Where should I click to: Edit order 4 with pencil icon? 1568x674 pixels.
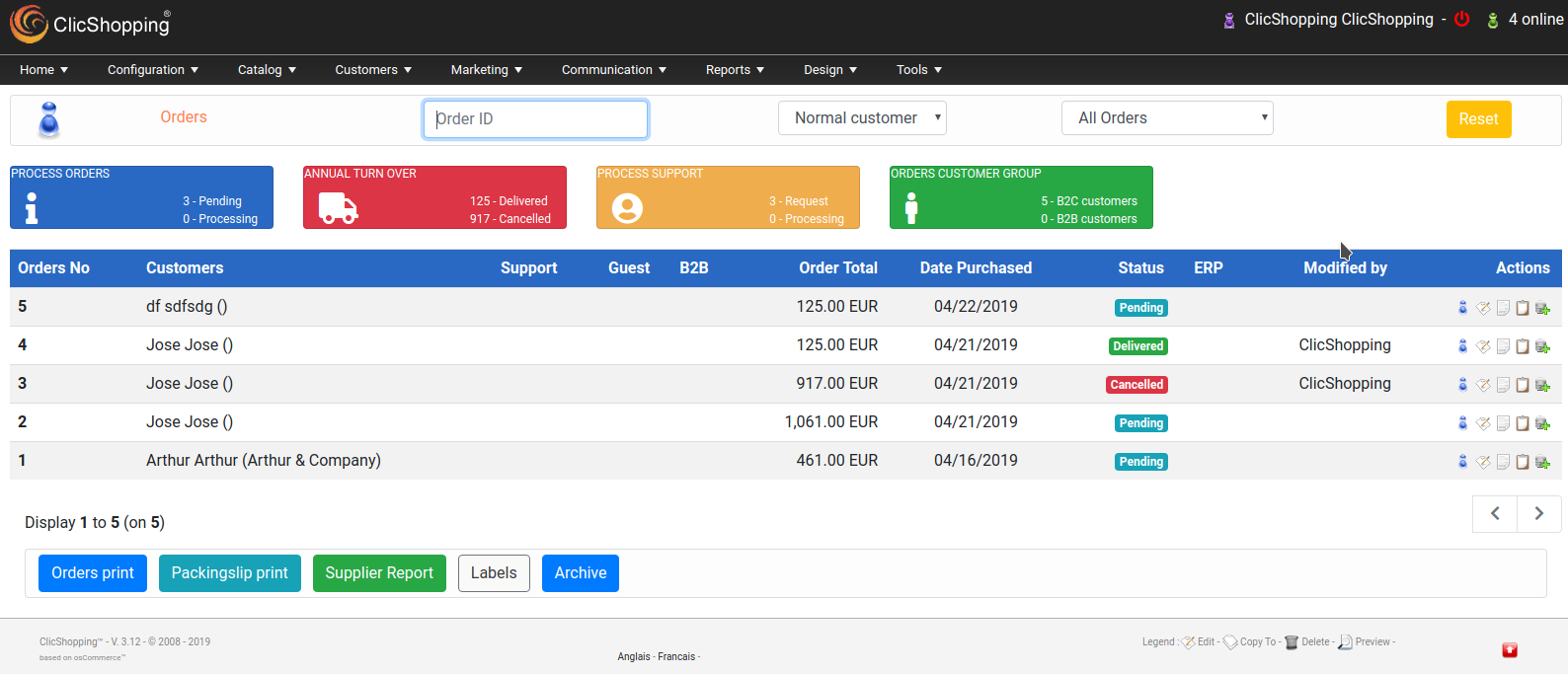1483,345
